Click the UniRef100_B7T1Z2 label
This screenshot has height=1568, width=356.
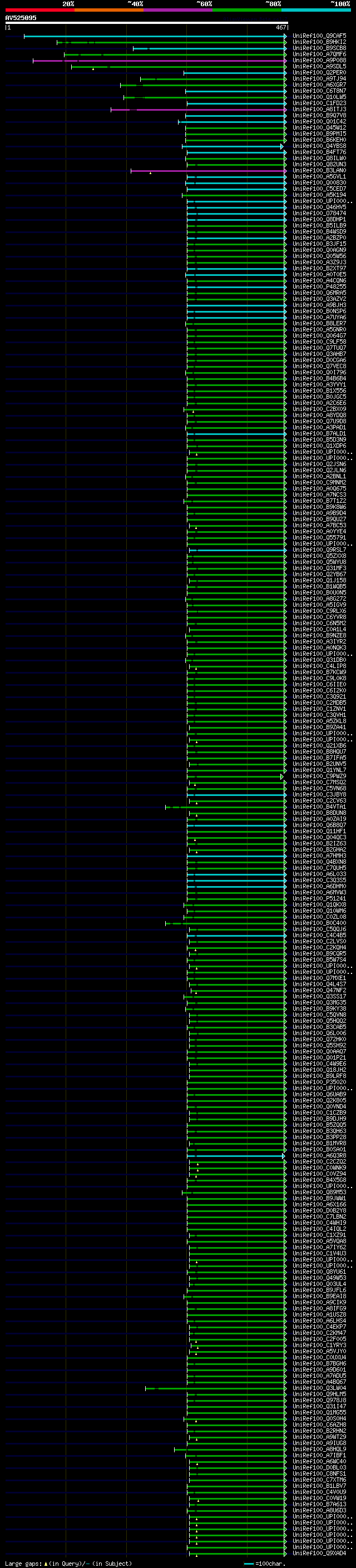[x=319, y=501]
